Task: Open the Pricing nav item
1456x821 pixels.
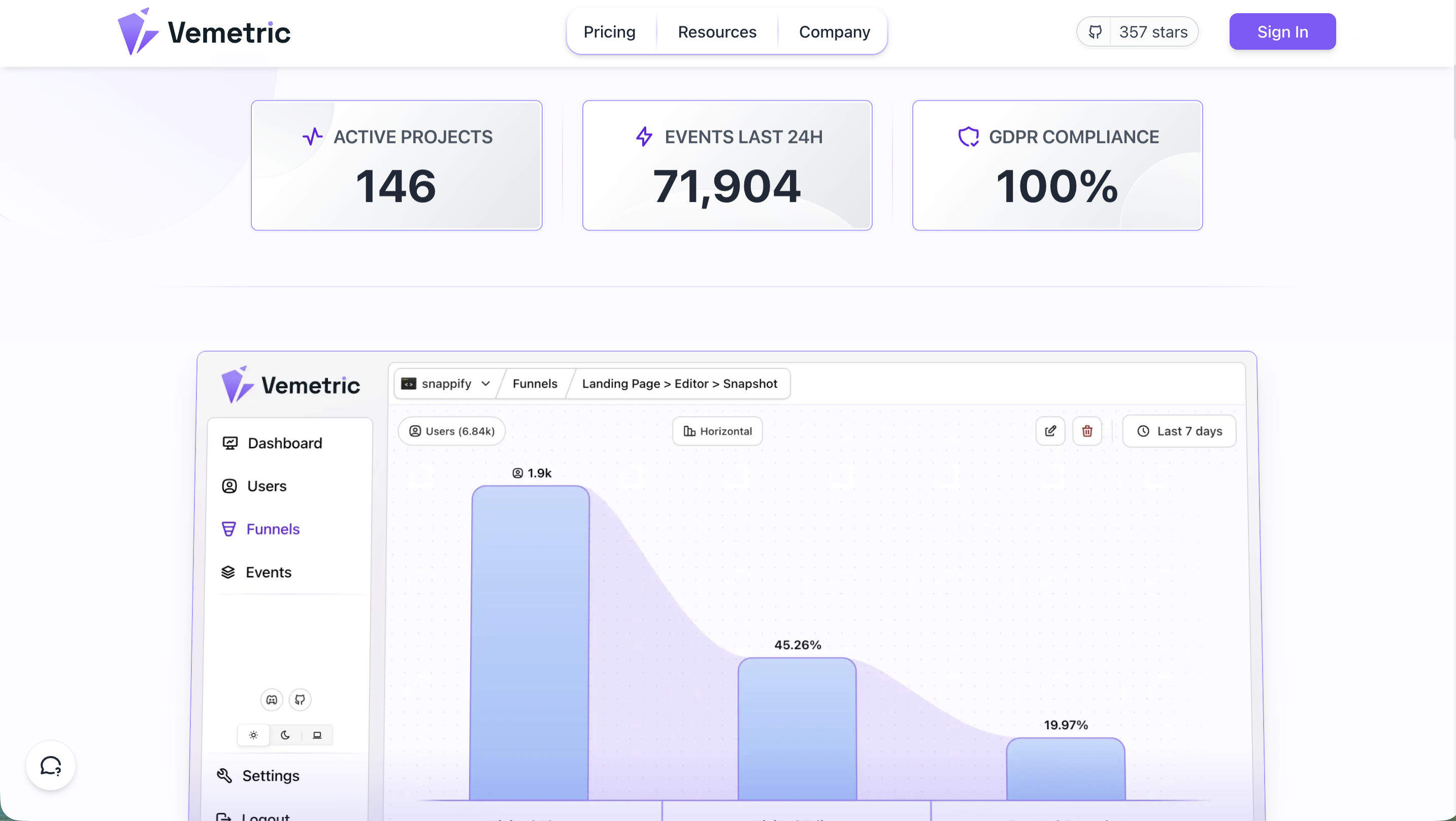Action: [609, 32]
